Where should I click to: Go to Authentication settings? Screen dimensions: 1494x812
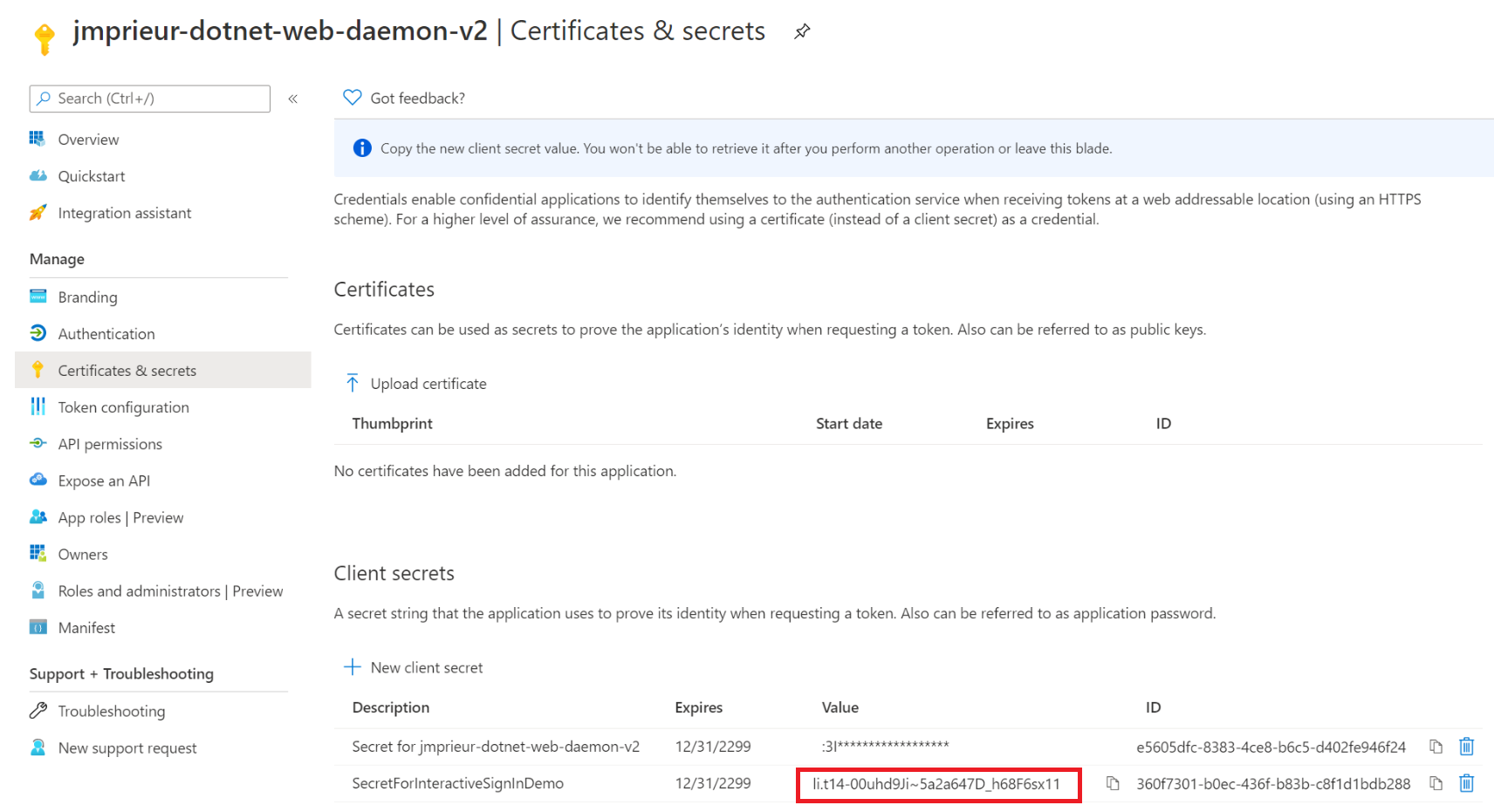pos(106,334)
